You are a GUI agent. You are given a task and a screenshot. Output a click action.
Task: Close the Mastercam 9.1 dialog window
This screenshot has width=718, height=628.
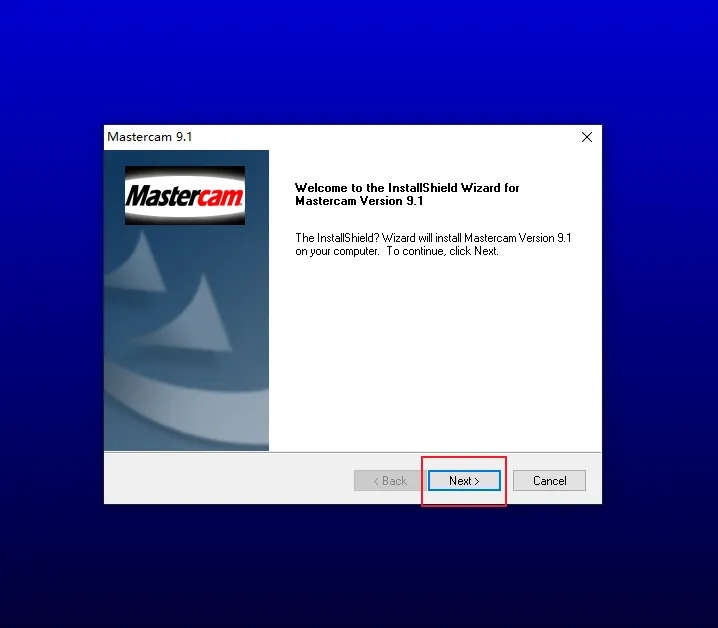pos(587,137)
